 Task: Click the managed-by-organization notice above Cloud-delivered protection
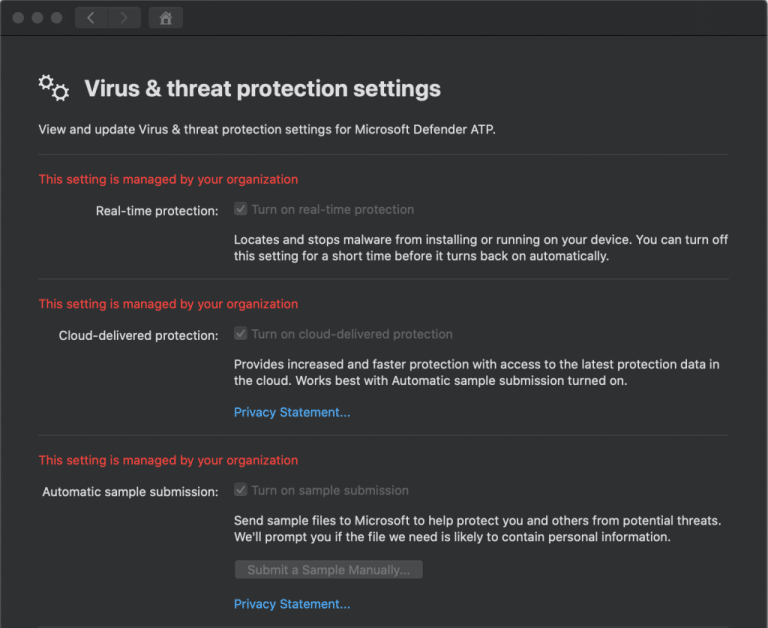click(168, 304)
